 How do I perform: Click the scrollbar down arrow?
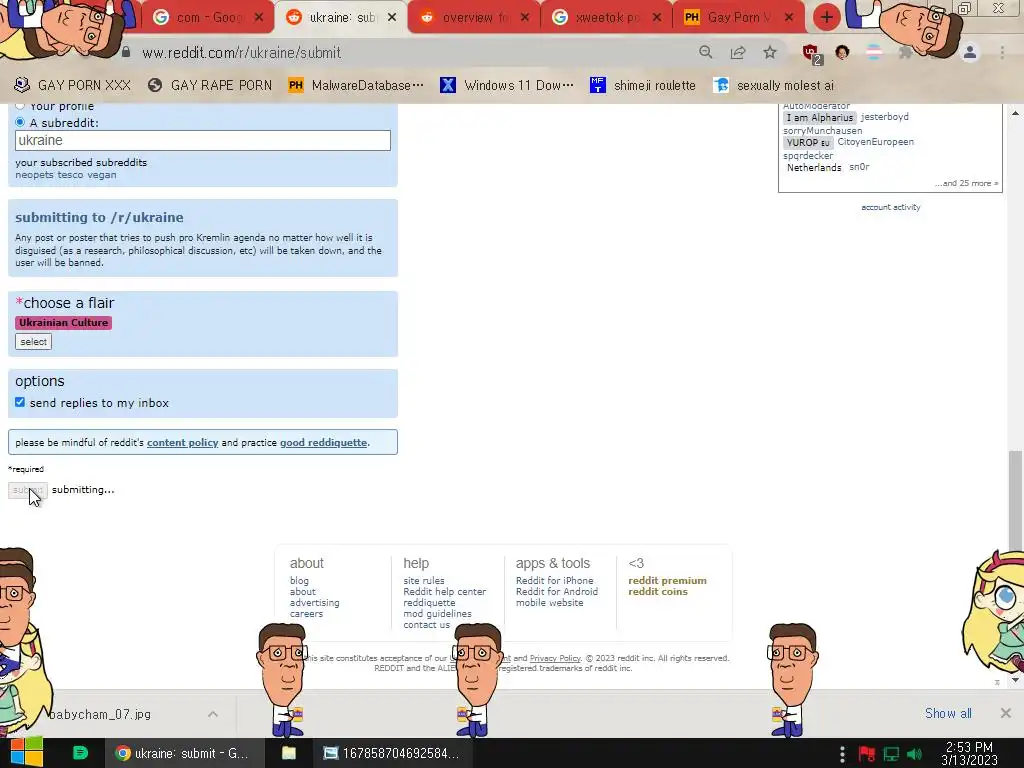(x=1015, y=680)
